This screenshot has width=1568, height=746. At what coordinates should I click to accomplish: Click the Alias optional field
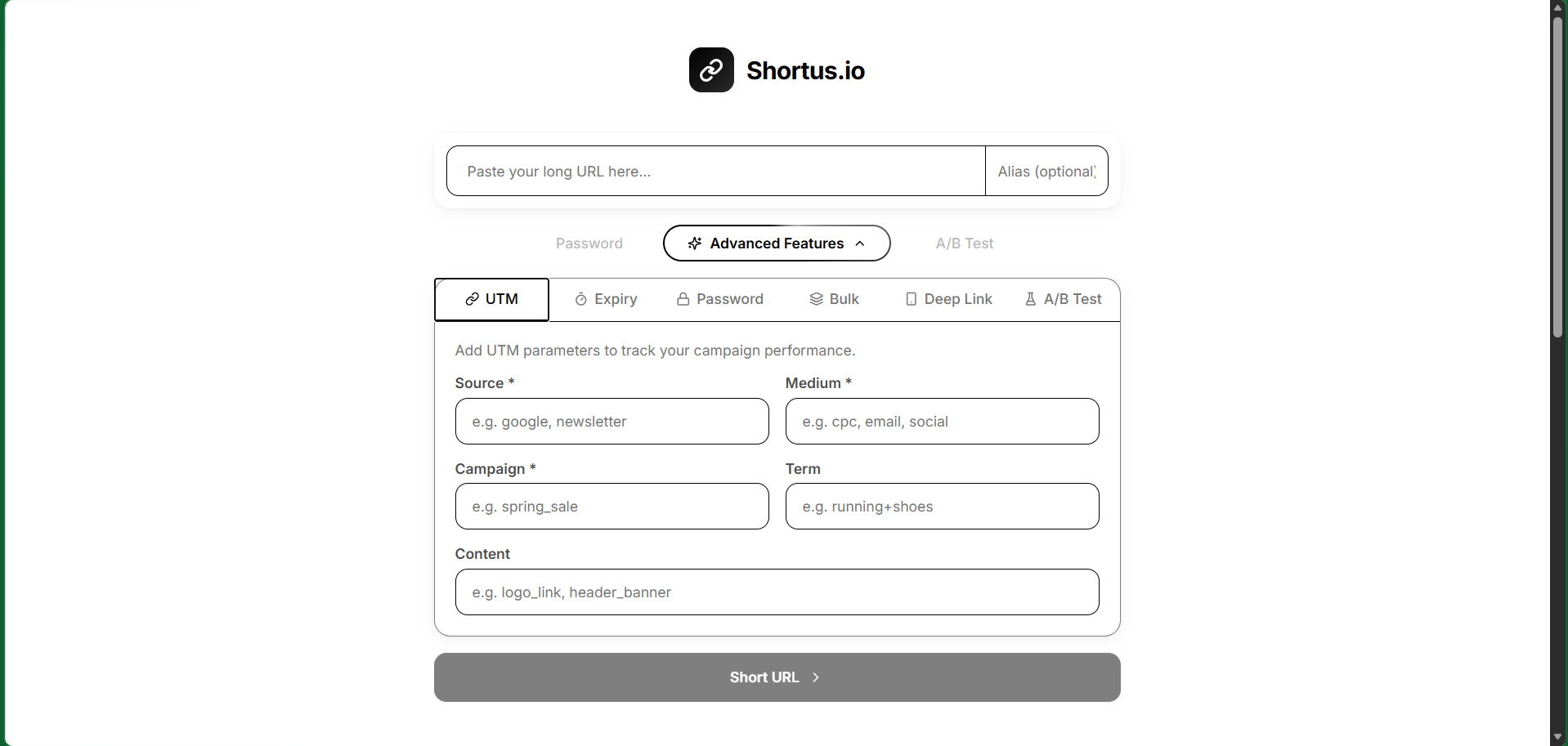point(1047,171)
